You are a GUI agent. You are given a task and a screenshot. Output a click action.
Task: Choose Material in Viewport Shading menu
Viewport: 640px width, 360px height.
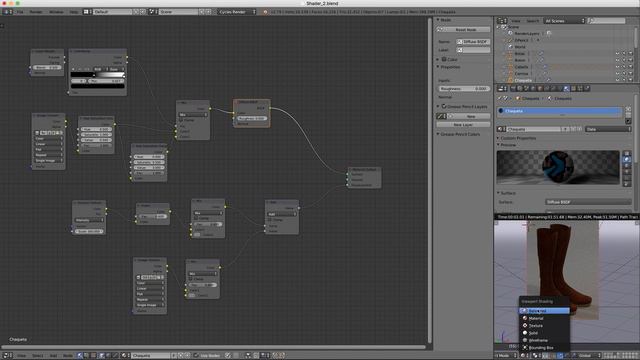[x=544, y=318]
